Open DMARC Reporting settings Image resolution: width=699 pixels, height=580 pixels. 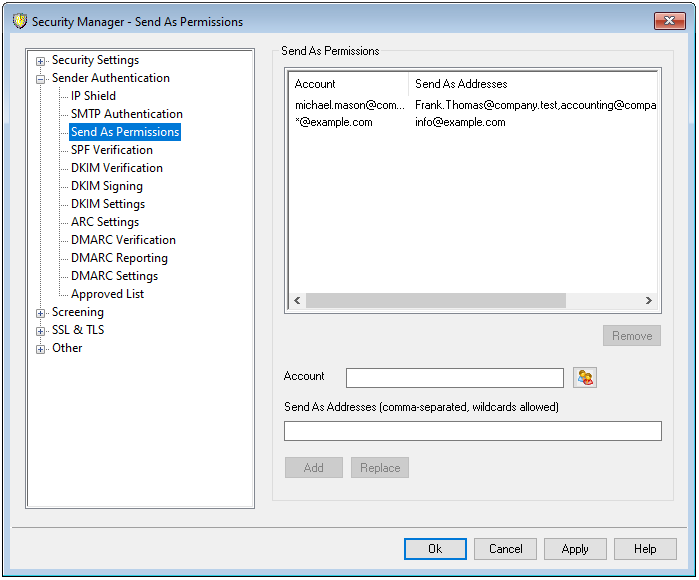tap(119, 258)
